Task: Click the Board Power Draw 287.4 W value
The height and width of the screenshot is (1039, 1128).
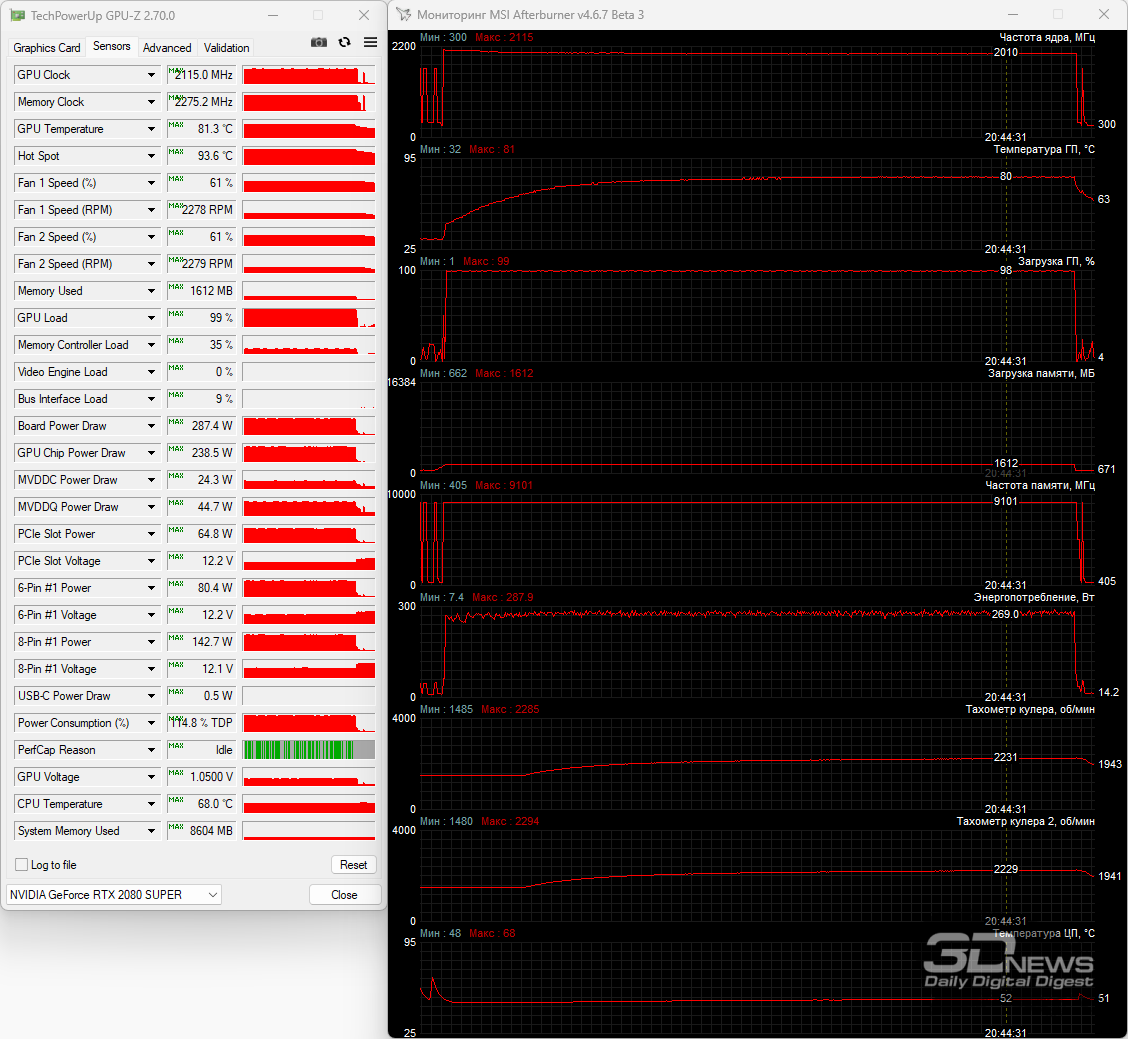Action: point(201,426)
